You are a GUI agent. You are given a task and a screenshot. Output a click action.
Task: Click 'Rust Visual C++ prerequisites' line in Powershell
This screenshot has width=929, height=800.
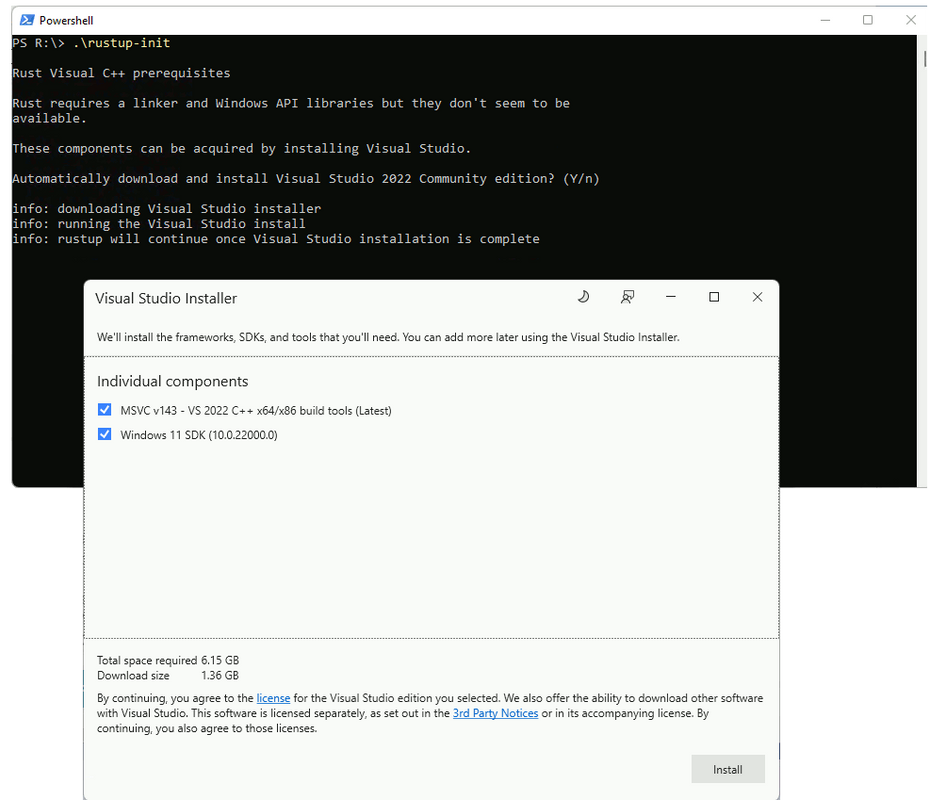click(121, 73)
